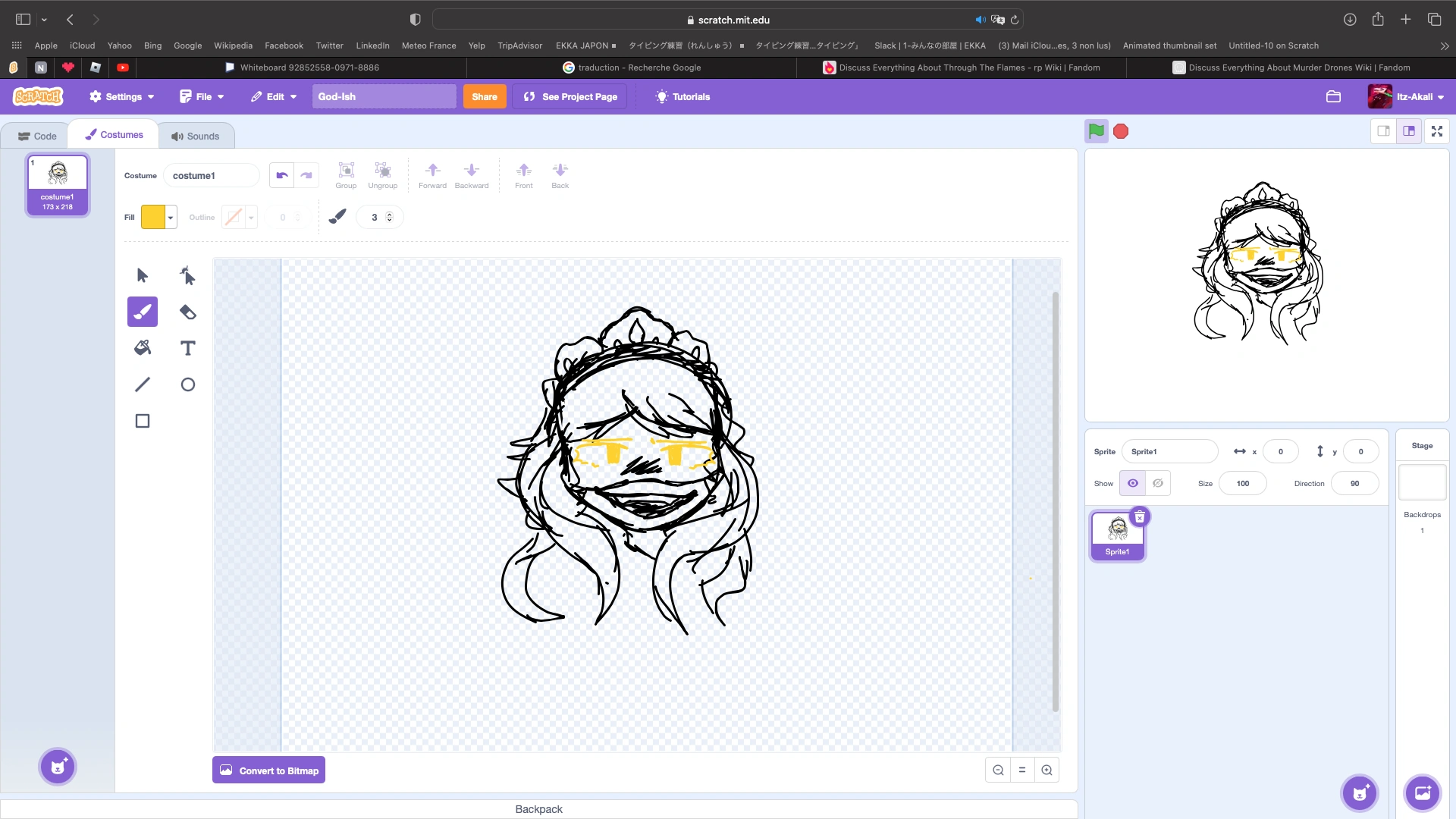The image size is (1456, 819).
Task: Switch to the Code tab
Action: pos(36,135)
